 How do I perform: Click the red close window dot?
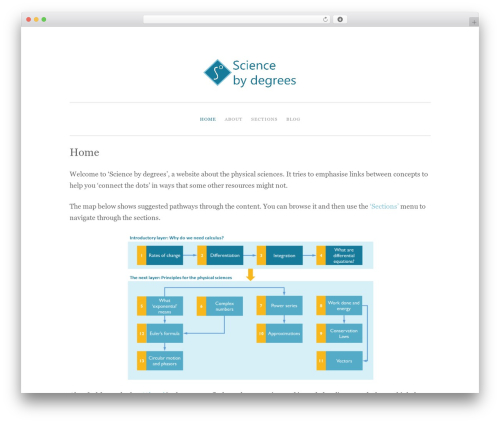pos(29,19)
